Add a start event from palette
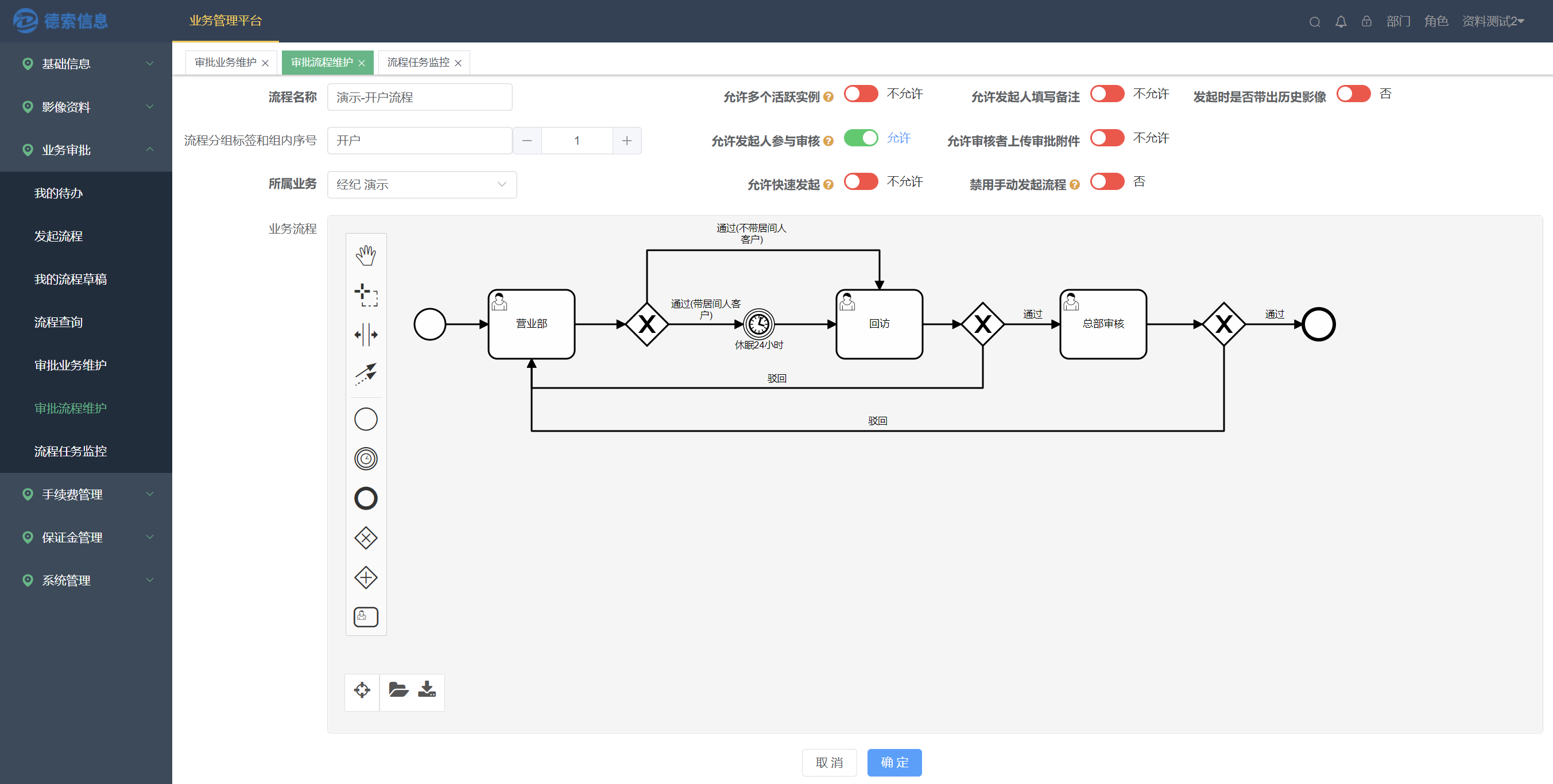 coord(365,420)
